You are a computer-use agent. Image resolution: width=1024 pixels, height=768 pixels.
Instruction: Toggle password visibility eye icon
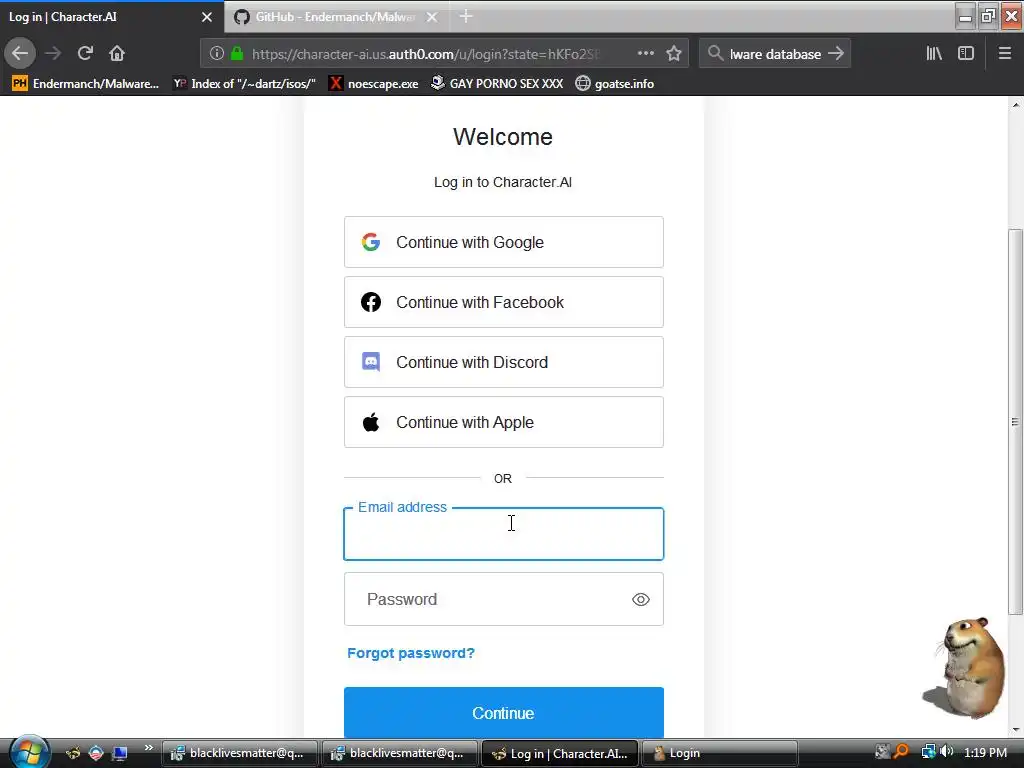[x=641, y=600]
